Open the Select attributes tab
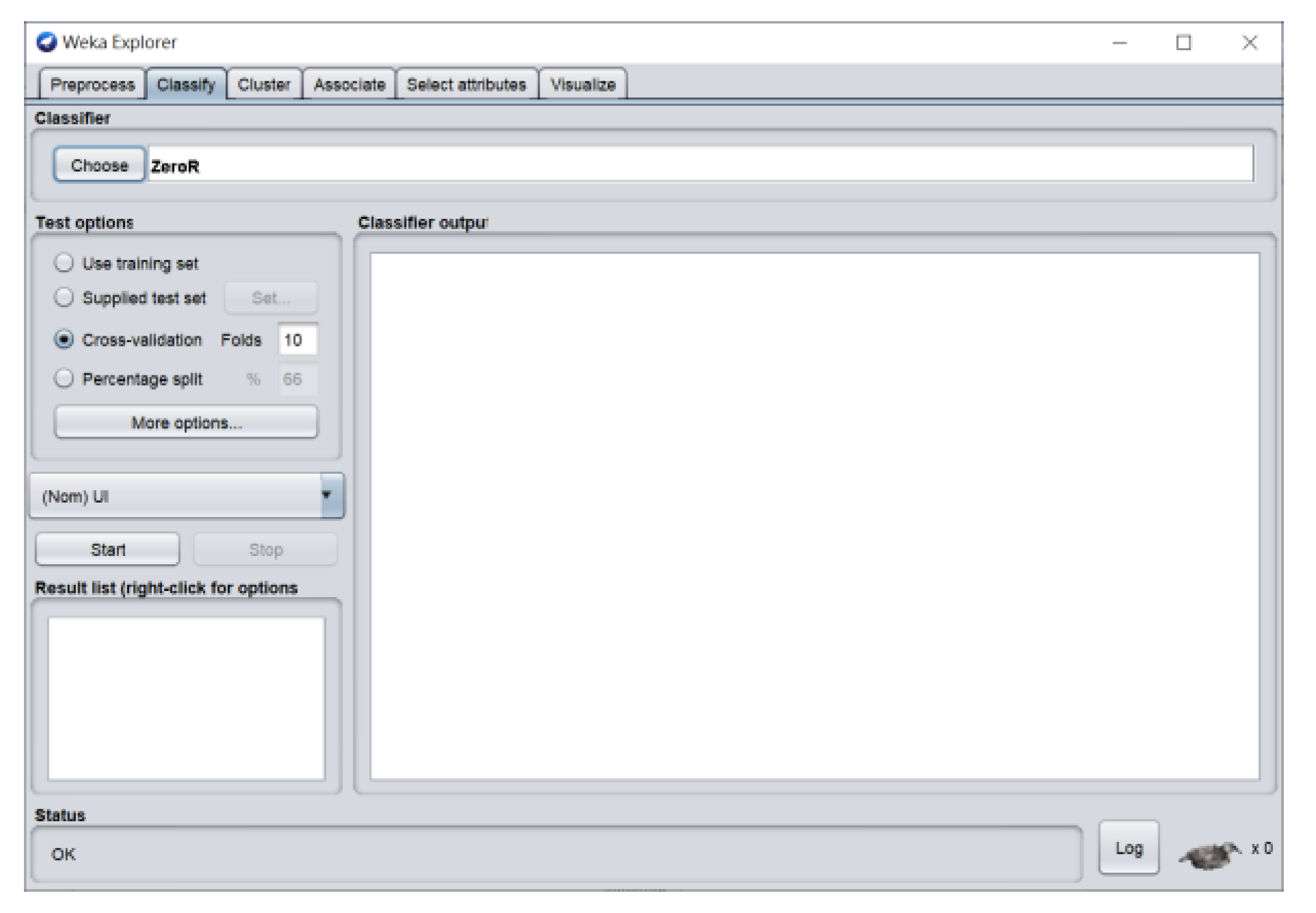The width and height of the screenshot is (1316, 913). pyautogui.click(x=467, y=85)
